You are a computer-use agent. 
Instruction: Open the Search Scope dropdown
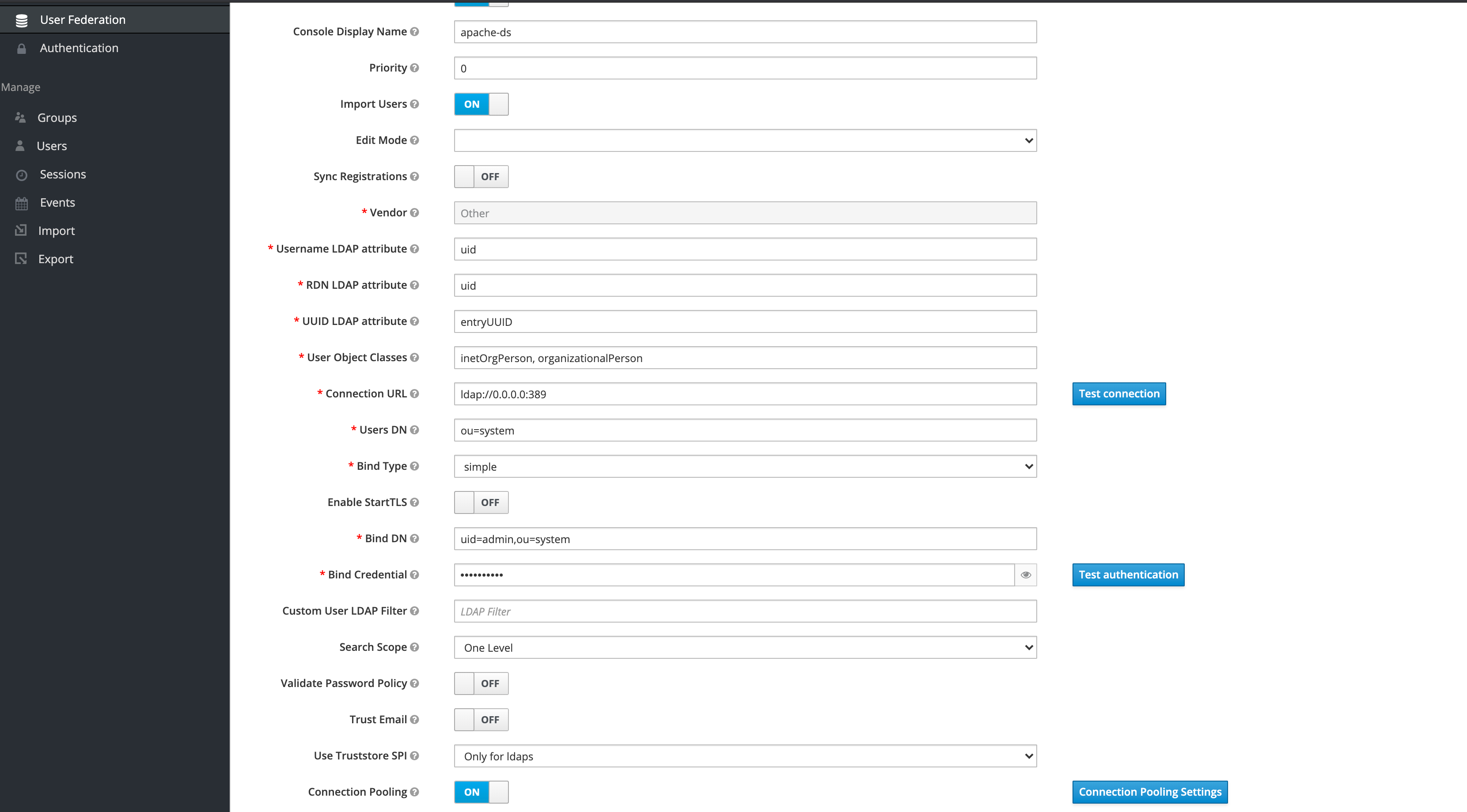pos(745,647)
